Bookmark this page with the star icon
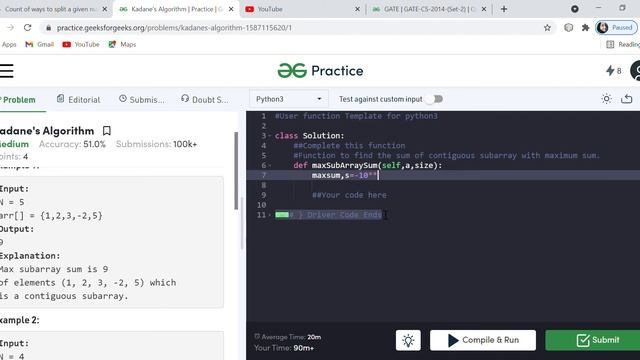Screen dimensions: 640x360 tap(547, 28)
